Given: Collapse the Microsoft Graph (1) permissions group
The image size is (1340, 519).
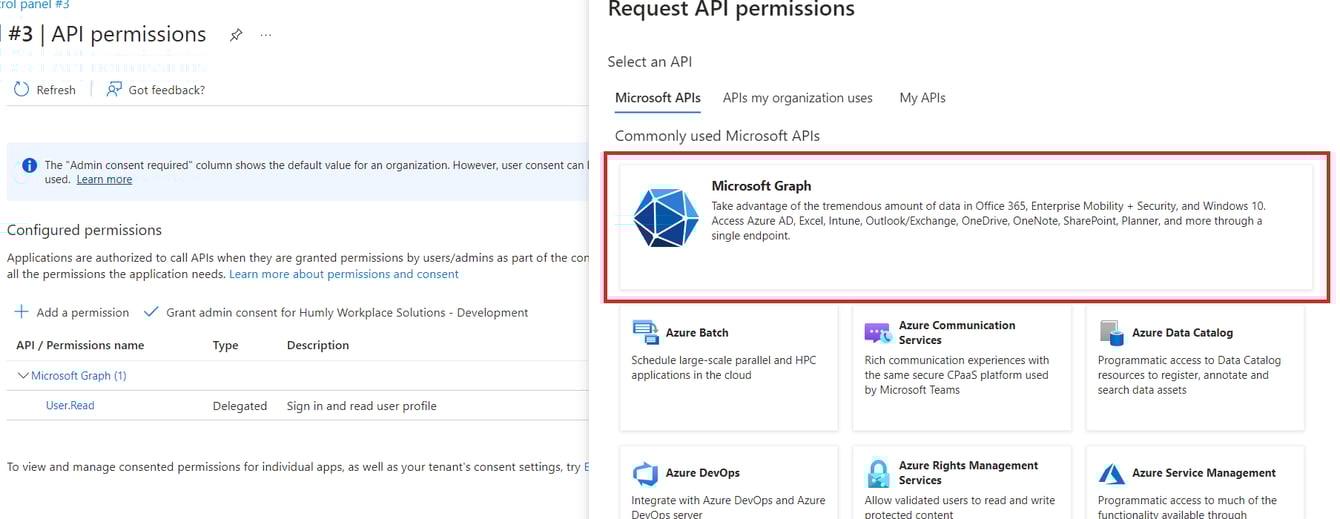Looking at the screenshot, I should pos(24,376).
